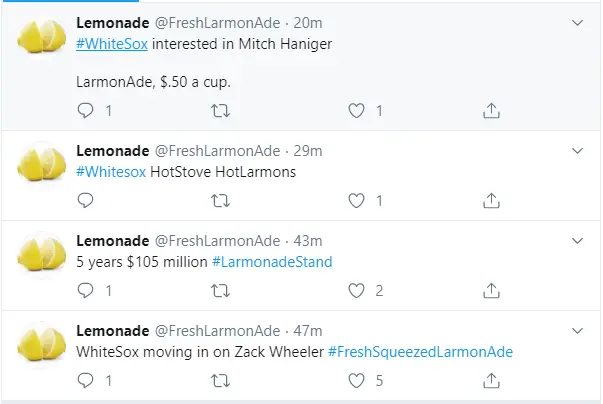
Task: Like the Mitch Haniger tweet
Action: tap(355, 110)
